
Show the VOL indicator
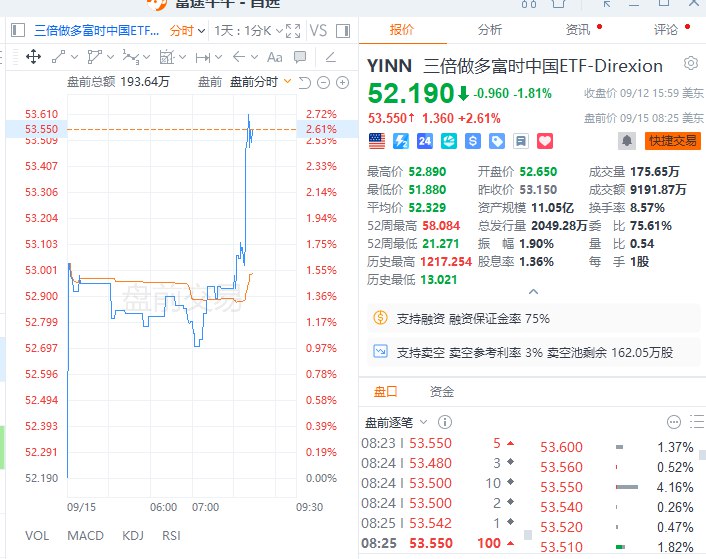37,536
